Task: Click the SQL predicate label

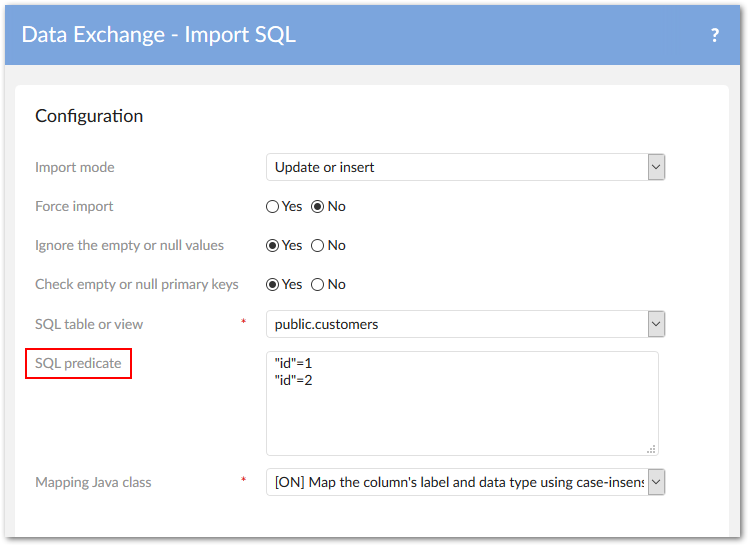Action: [x=78, y=363]
